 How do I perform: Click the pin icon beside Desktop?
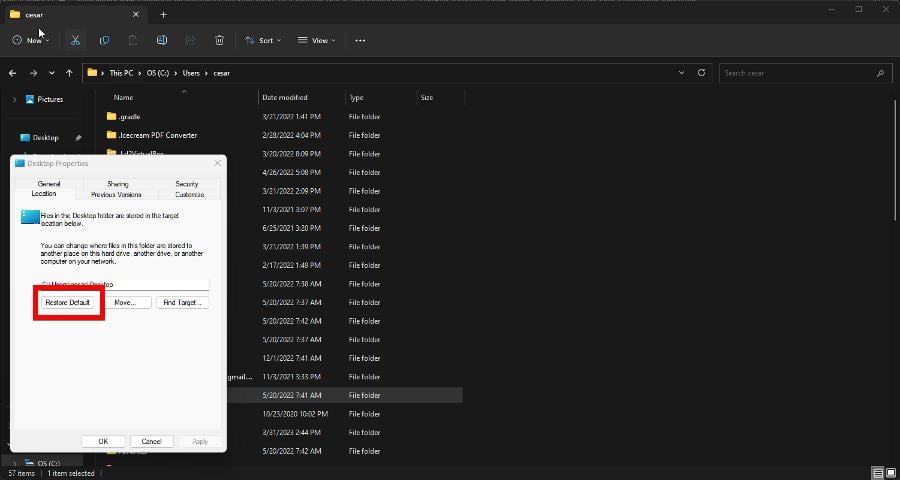tap(78, 138)
